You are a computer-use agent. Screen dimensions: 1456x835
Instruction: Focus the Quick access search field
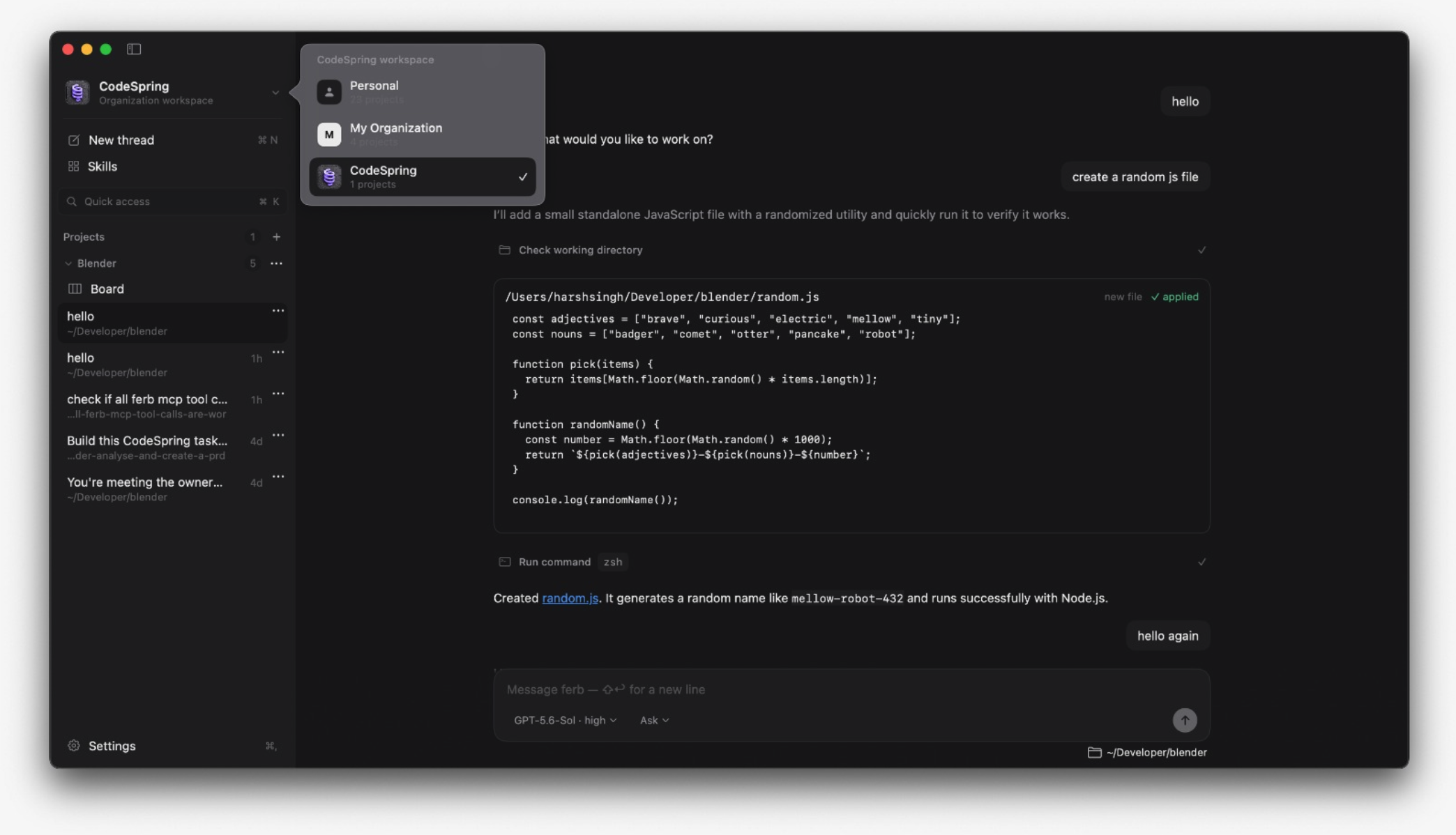[172, 201]
